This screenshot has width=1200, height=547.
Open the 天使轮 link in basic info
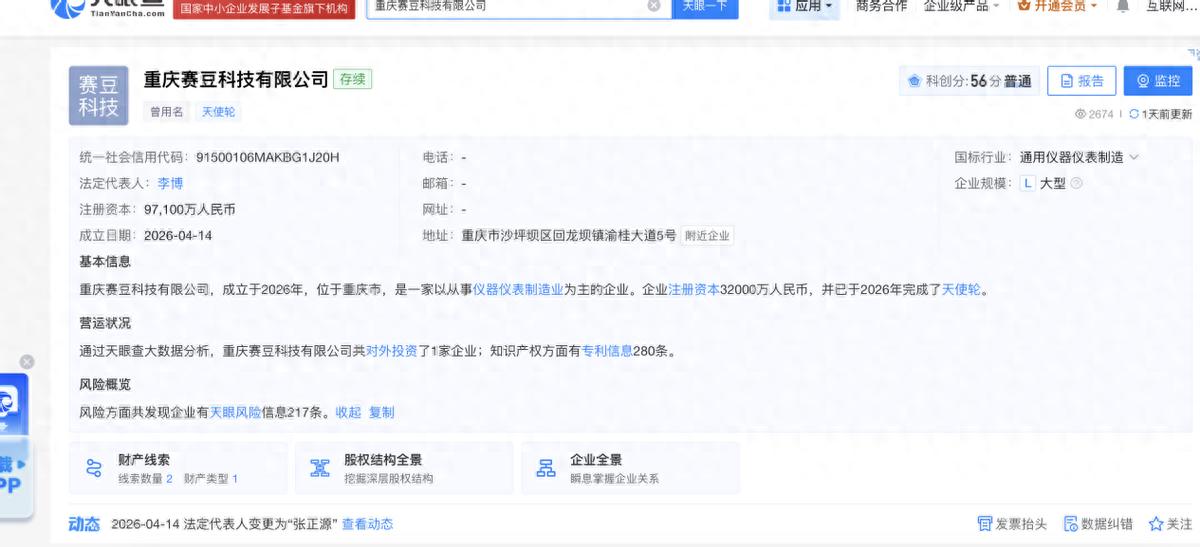[962, 290]
